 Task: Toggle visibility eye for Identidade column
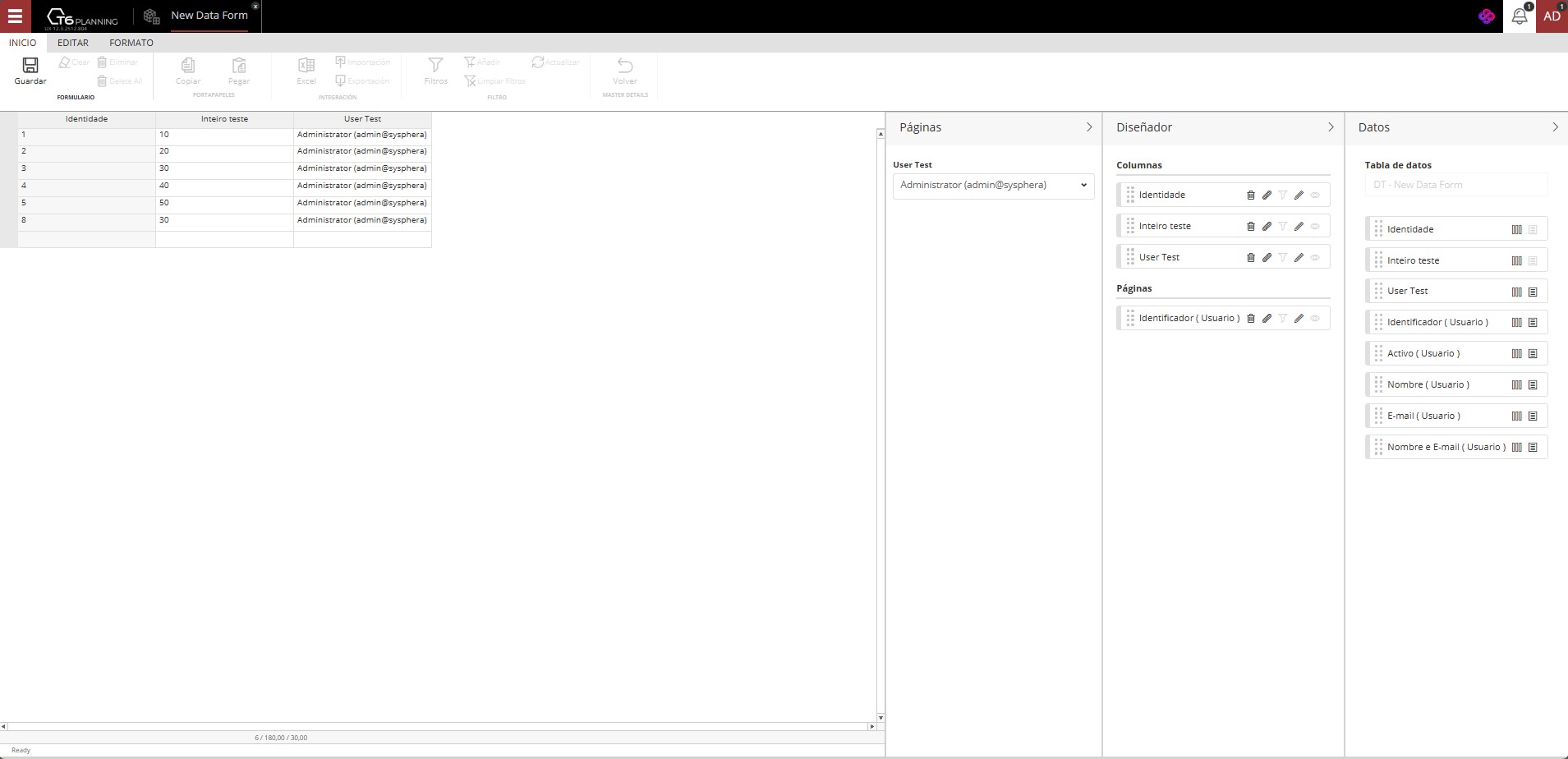coord(1315,195)
